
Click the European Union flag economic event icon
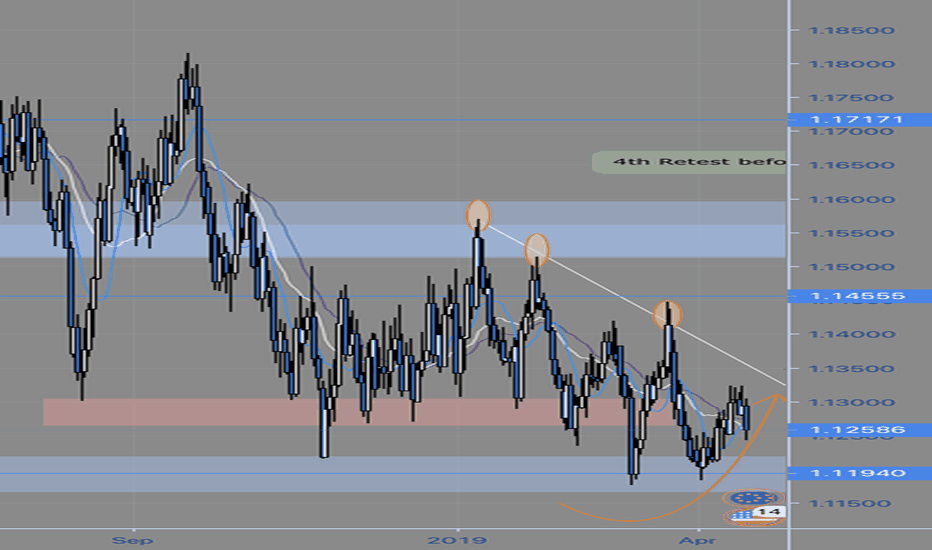753,498
